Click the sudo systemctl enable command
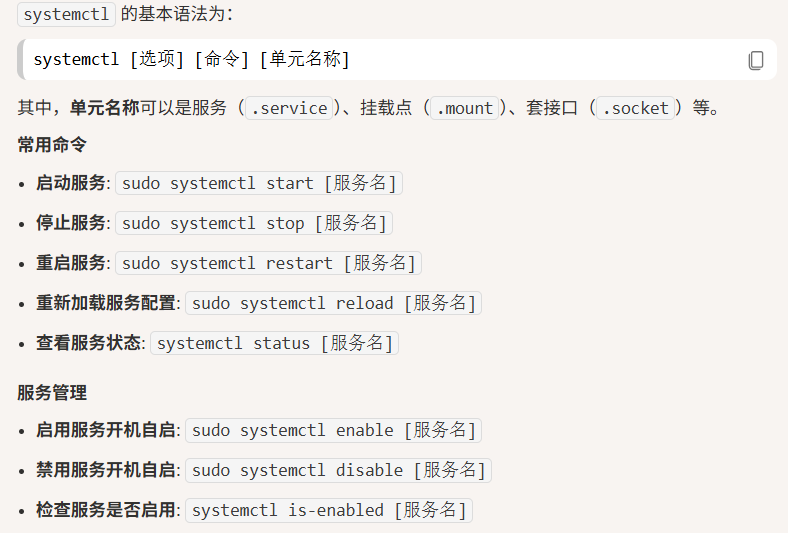788x533 pixels. (333, 431)
